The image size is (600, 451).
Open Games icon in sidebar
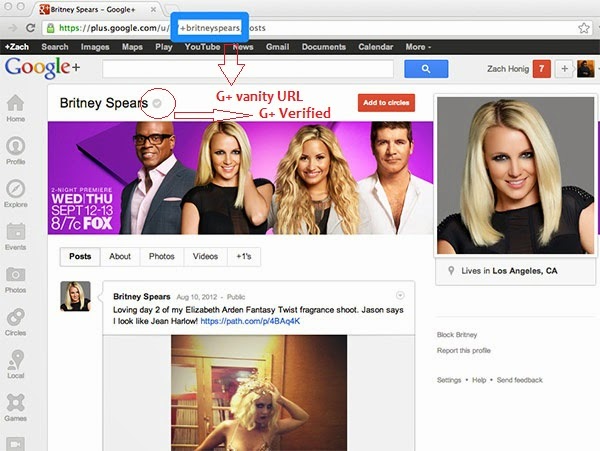point(15,407)
